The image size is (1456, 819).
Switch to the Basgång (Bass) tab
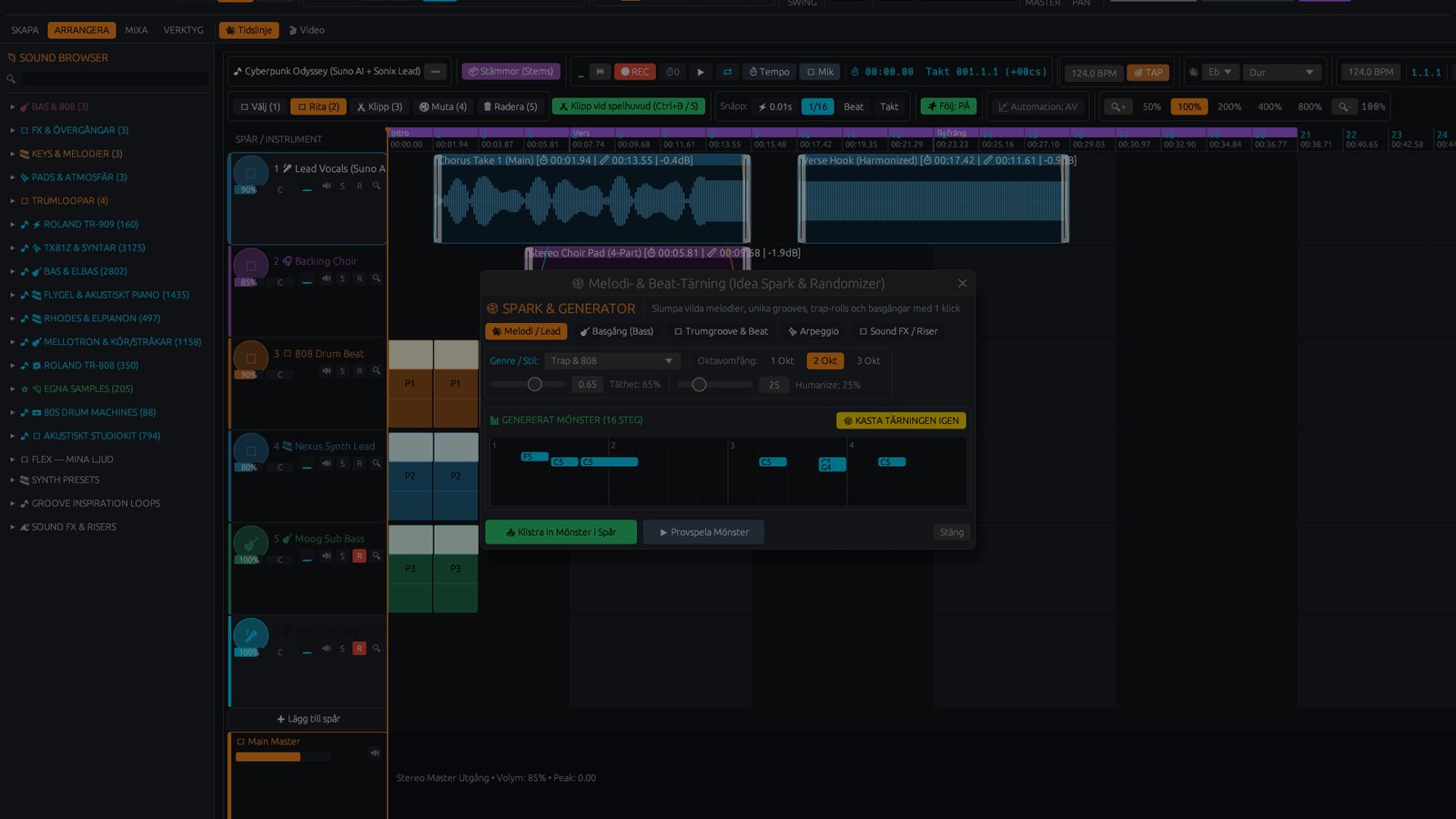pos(617,331)
